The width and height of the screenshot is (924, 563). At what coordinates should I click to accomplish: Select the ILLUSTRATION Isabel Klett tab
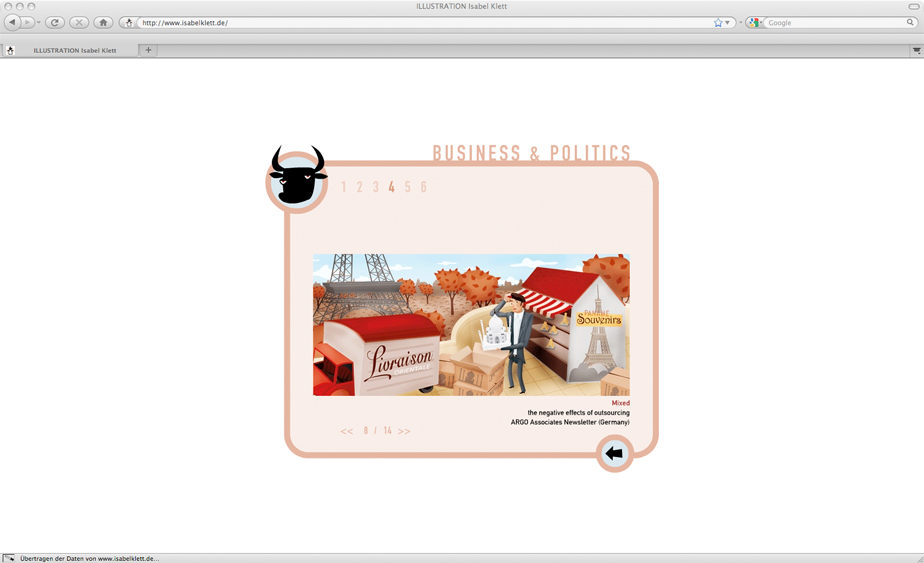coord(75,50)
